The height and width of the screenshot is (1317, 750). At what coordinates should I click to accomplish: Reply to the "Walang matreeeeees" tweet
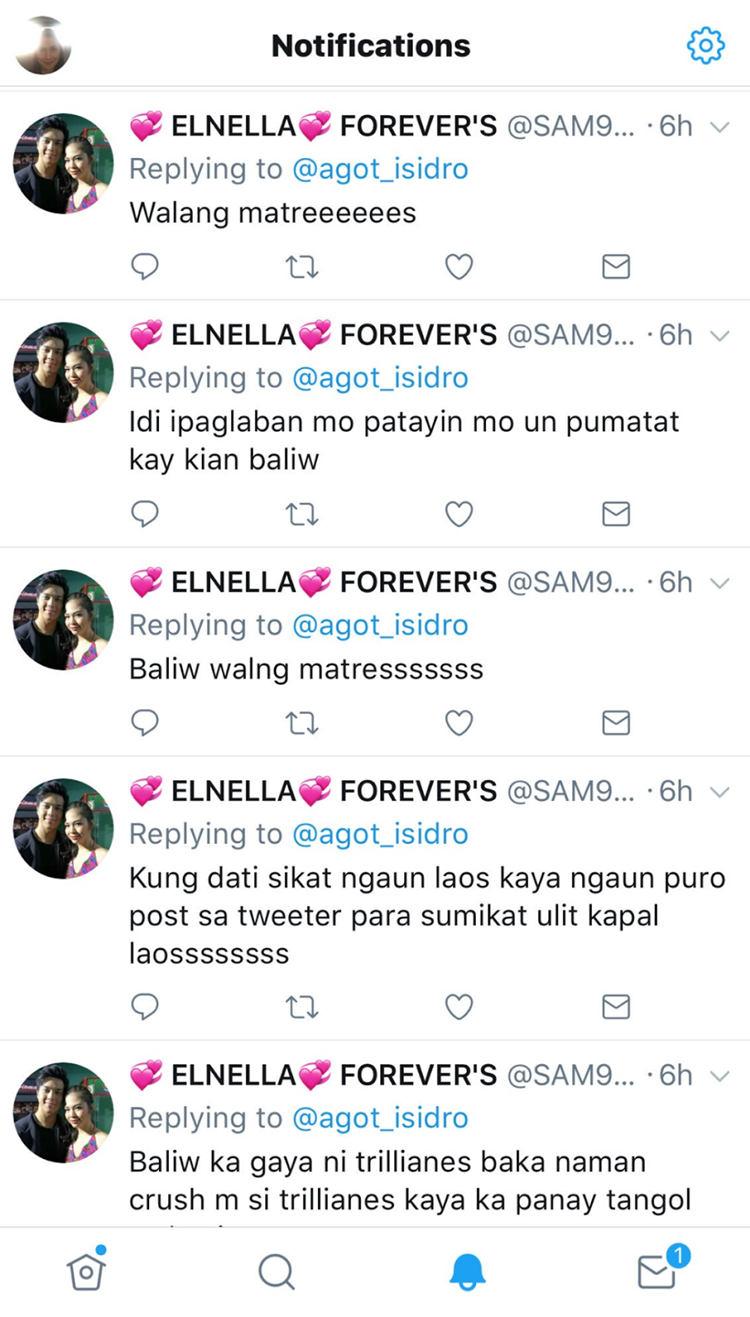tap(145, 266)
